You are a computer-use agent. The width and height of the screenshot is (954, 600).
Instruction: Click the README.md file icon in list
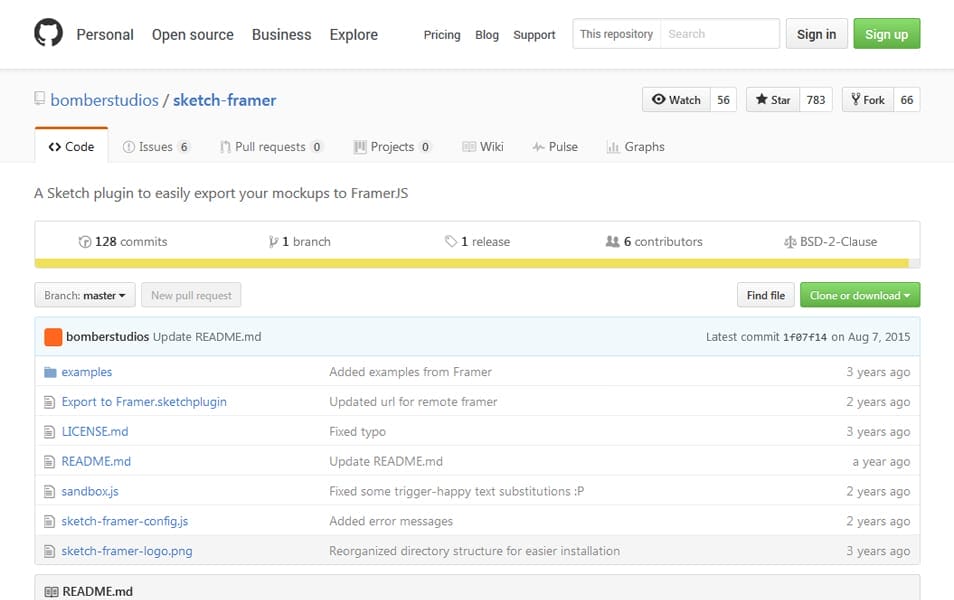(50, 462)
